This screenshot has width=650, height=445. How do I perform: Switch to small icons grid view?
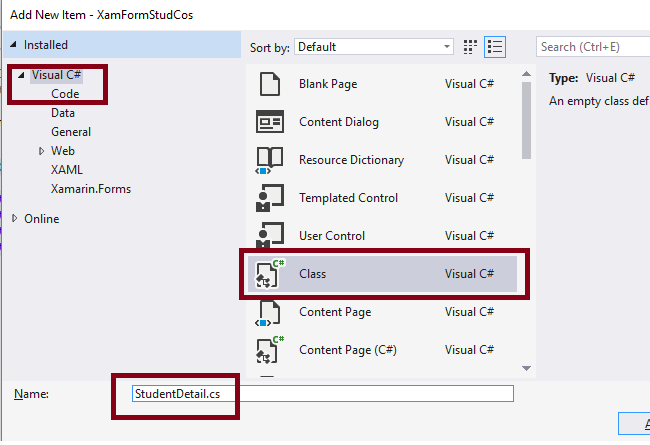pyautogui.click(x=471, y=47)
